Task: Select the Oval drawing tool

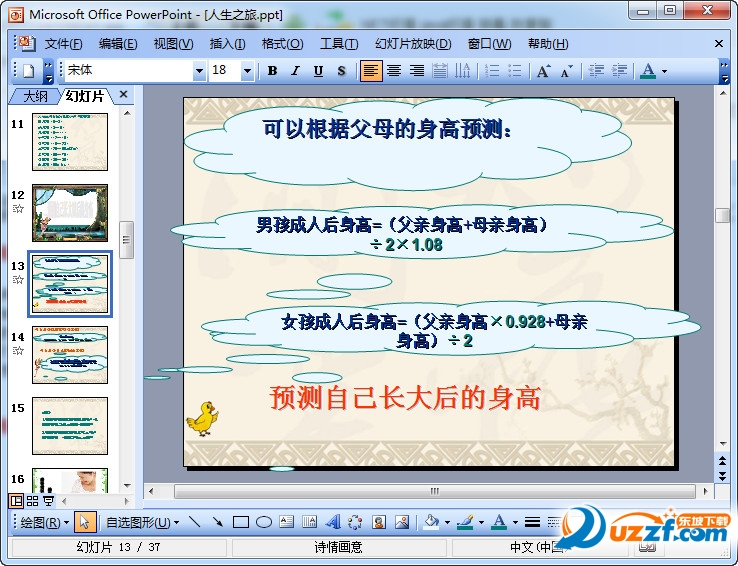Action: [264, 522]
